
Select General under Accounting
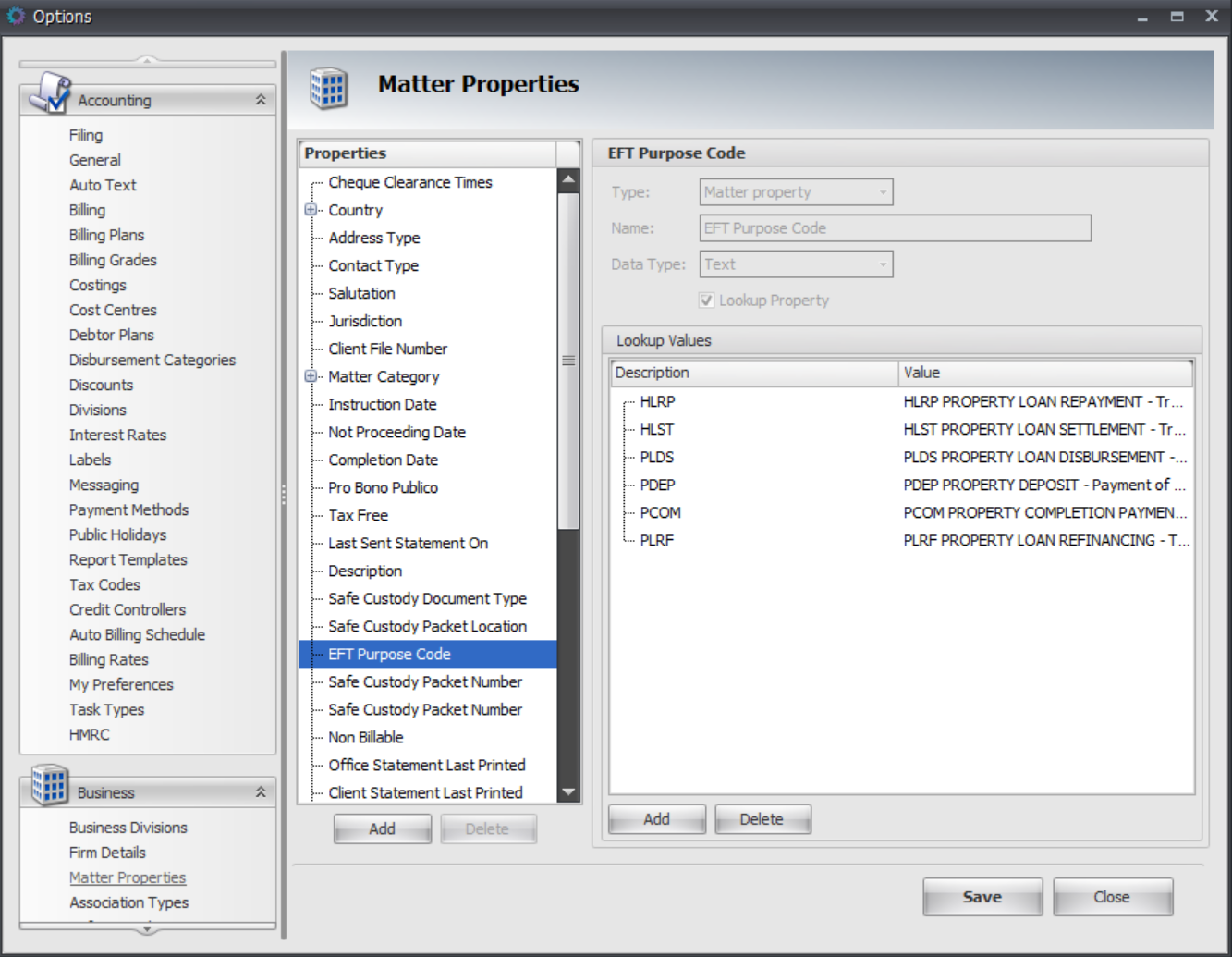tap(95, 160)
